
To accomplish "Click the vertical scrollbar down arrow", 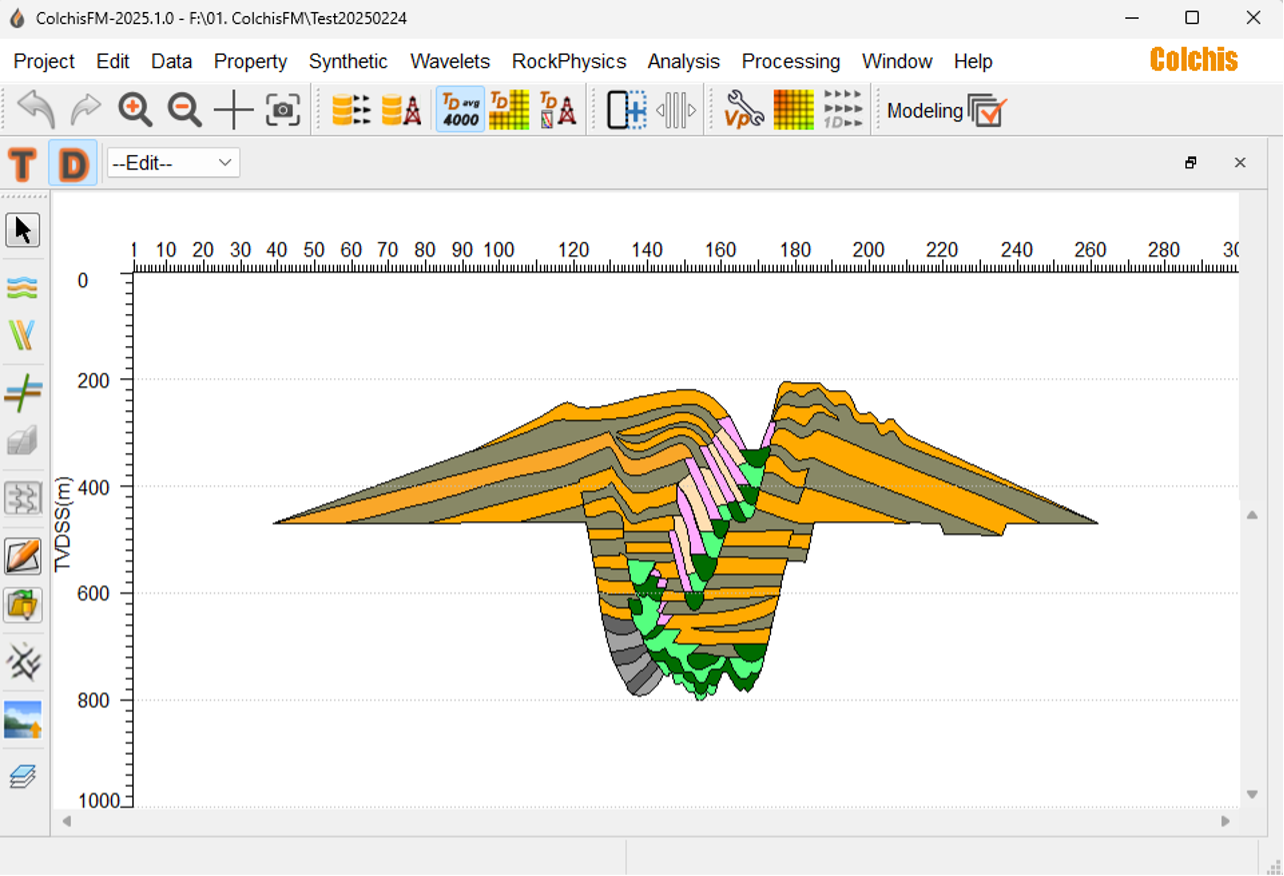I will tap(1252, 795).
